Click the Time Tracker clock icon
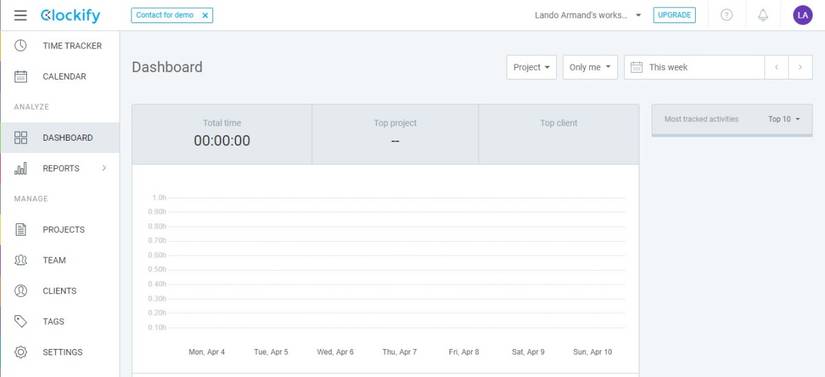 click(21, 46)
